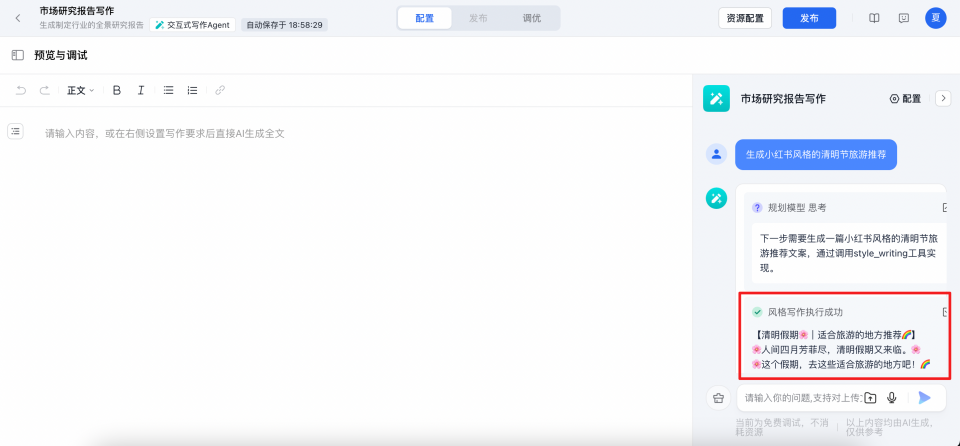This screenshot has width=960, height=446.
Task: Click the 市场研究报告写作 agent logo
Action: (x=716, y=99)
